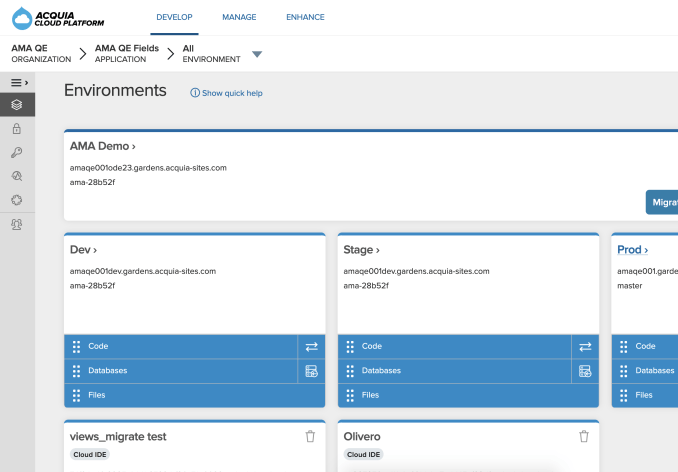Click the trash icon on Olivero card
Image resolution: width=678 pixels, height=472 pixels.
click(584, 436)
